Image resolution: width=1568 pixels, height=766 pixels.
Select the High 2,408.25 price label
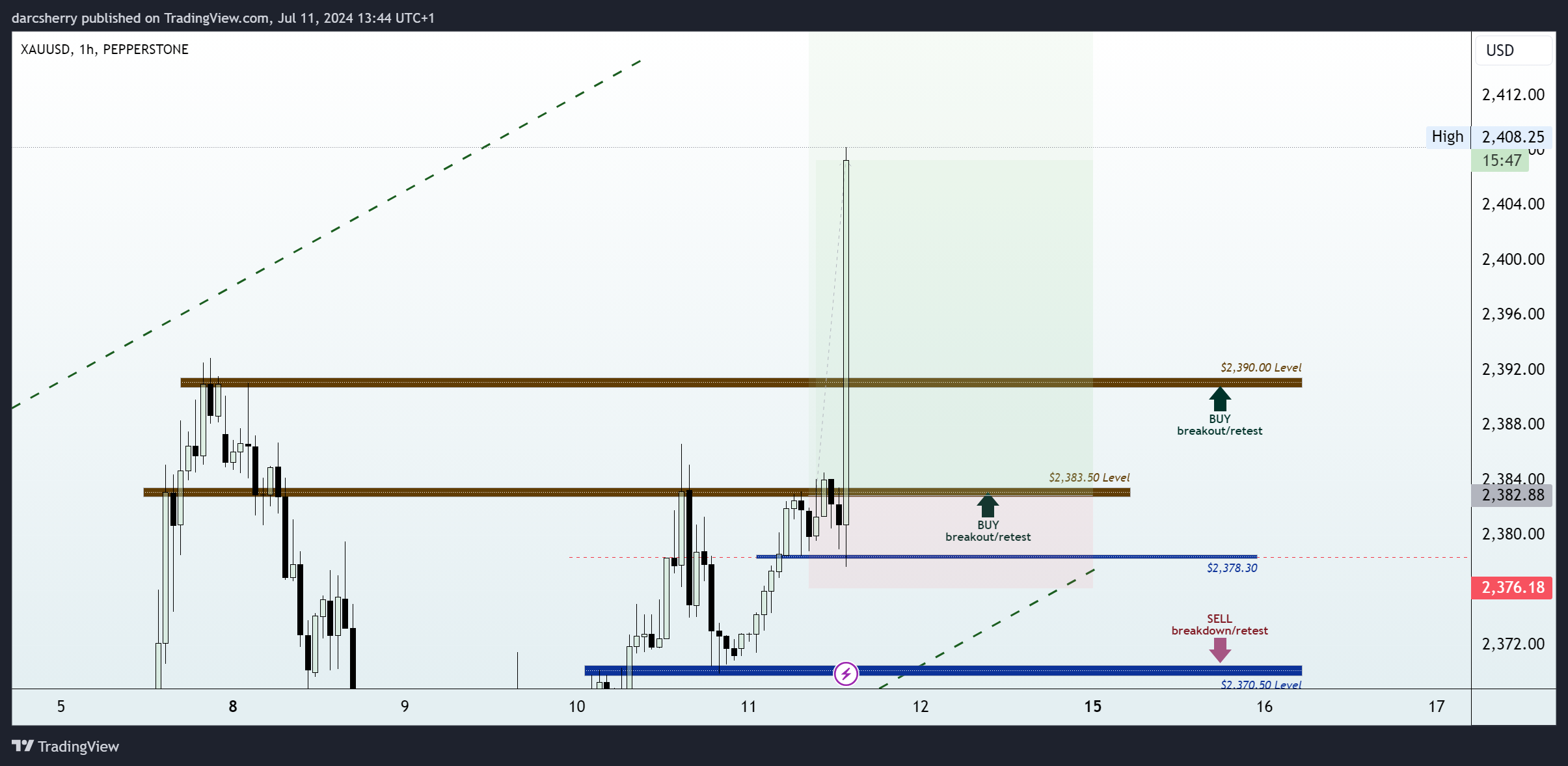[x=1489, y=137]
